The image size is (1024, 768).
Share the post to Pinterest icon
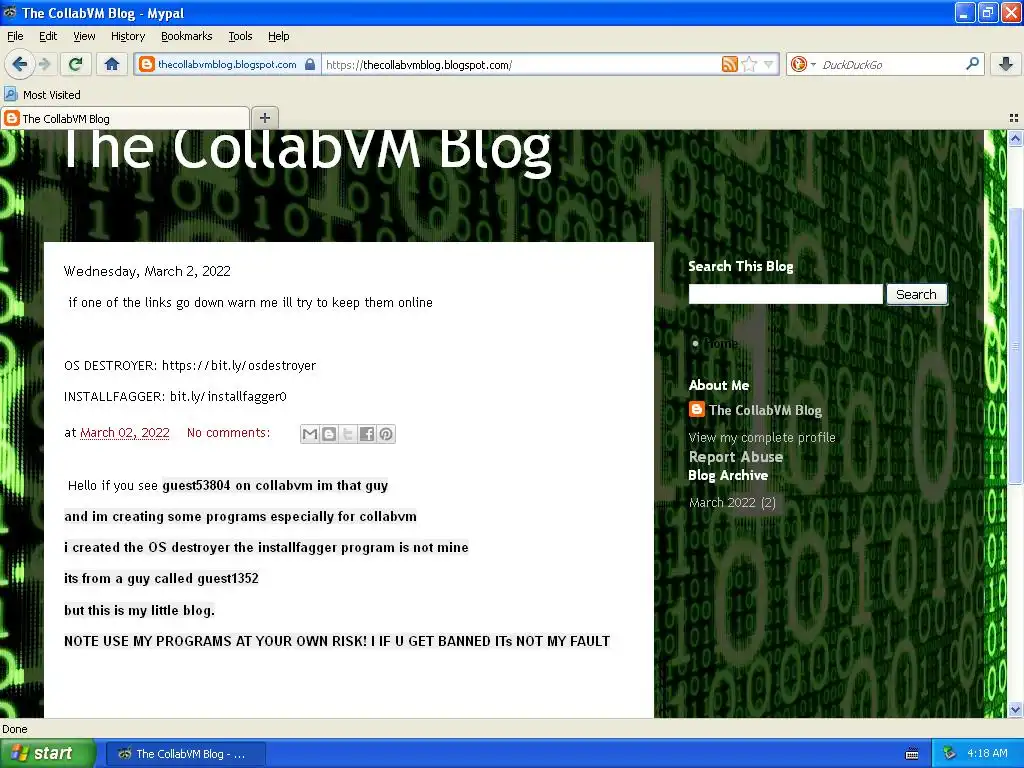pyautogui.click(x=386, y=434)
